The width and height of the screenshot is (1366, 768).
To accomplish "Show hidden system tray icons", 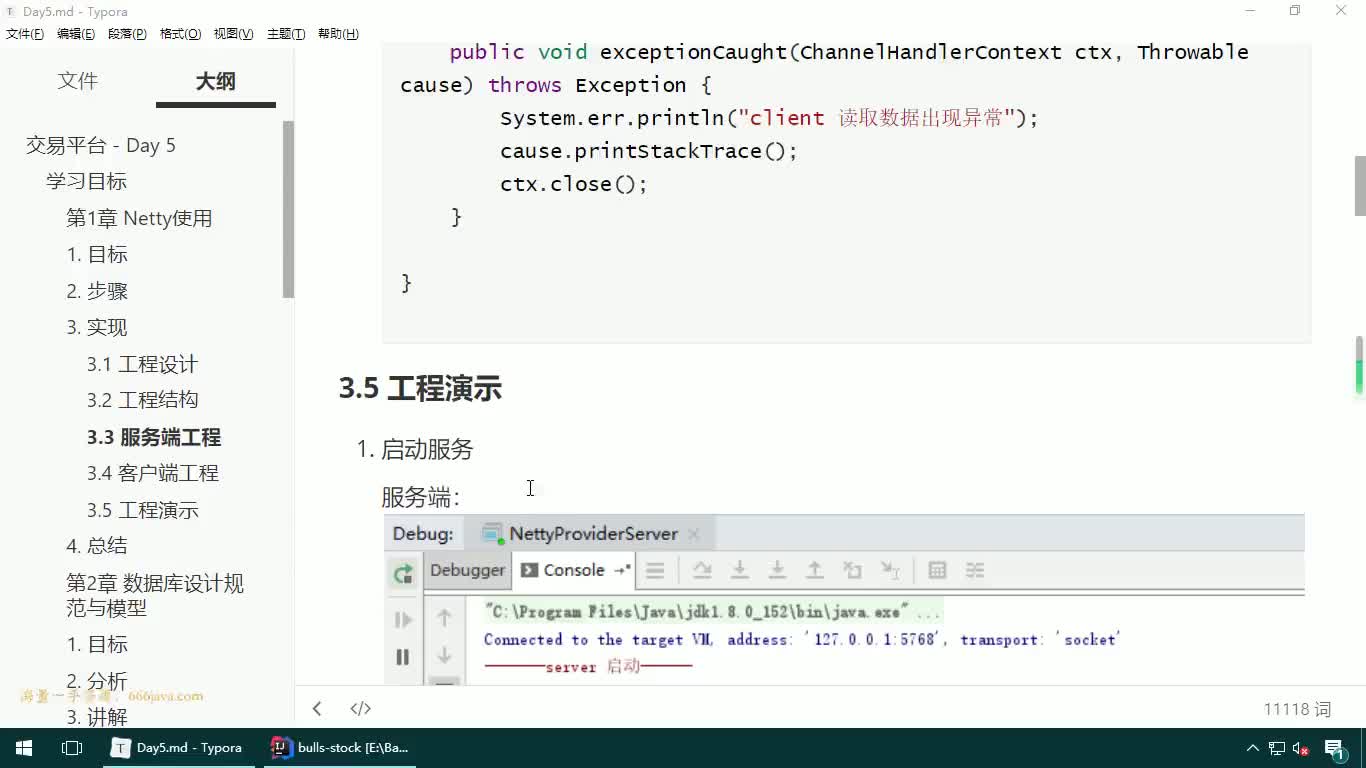I will point(1252,748).
